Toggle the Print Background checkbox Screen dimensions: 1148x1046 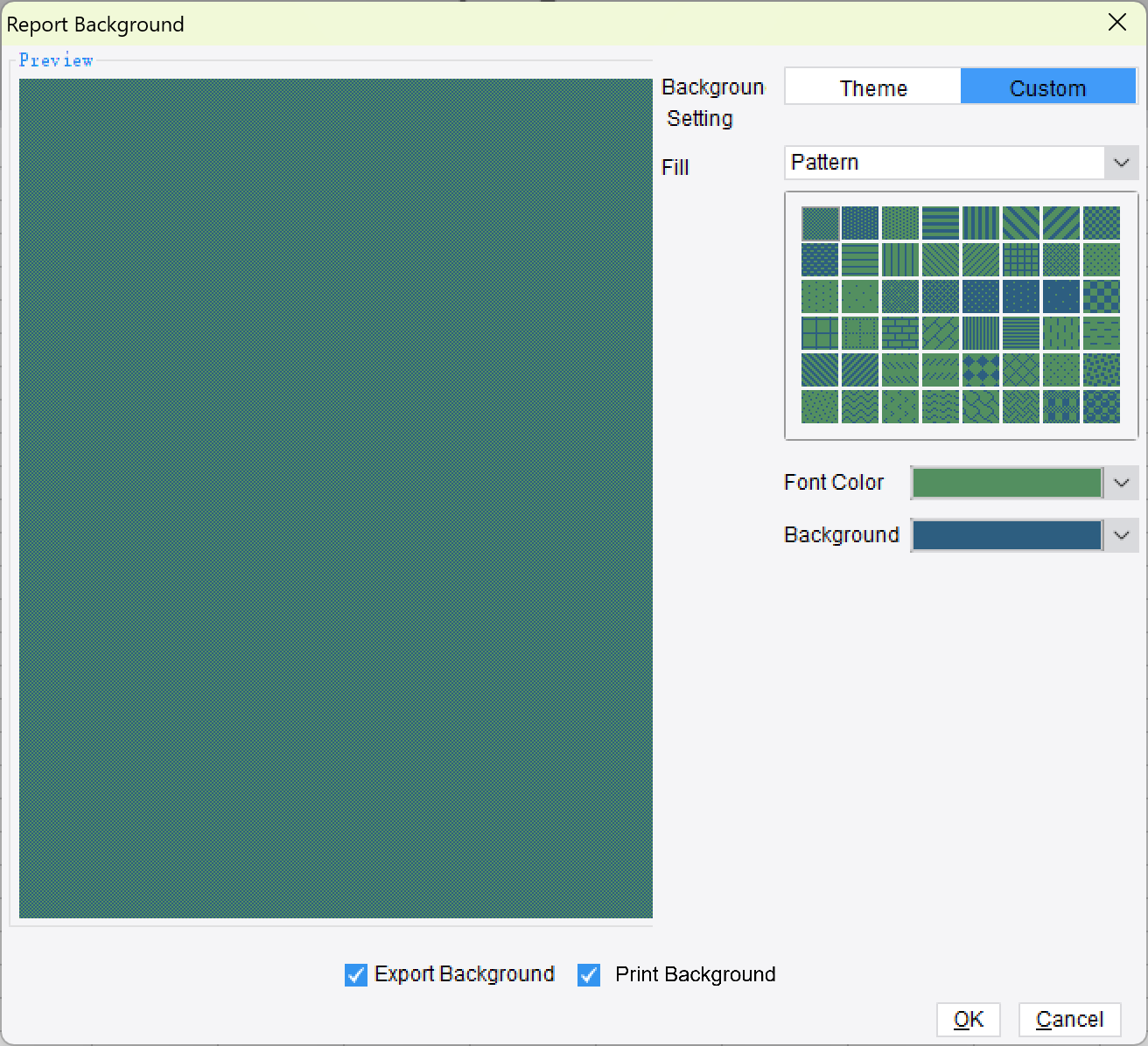(589, 974)
